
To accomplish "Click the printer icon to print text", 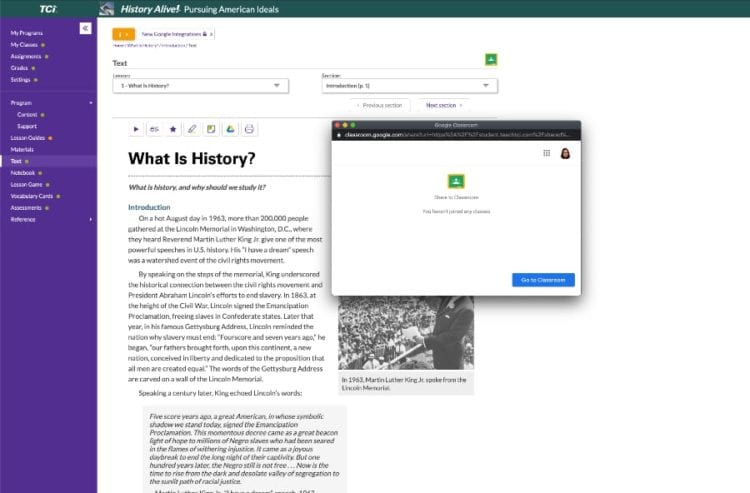I will point(249,129).
